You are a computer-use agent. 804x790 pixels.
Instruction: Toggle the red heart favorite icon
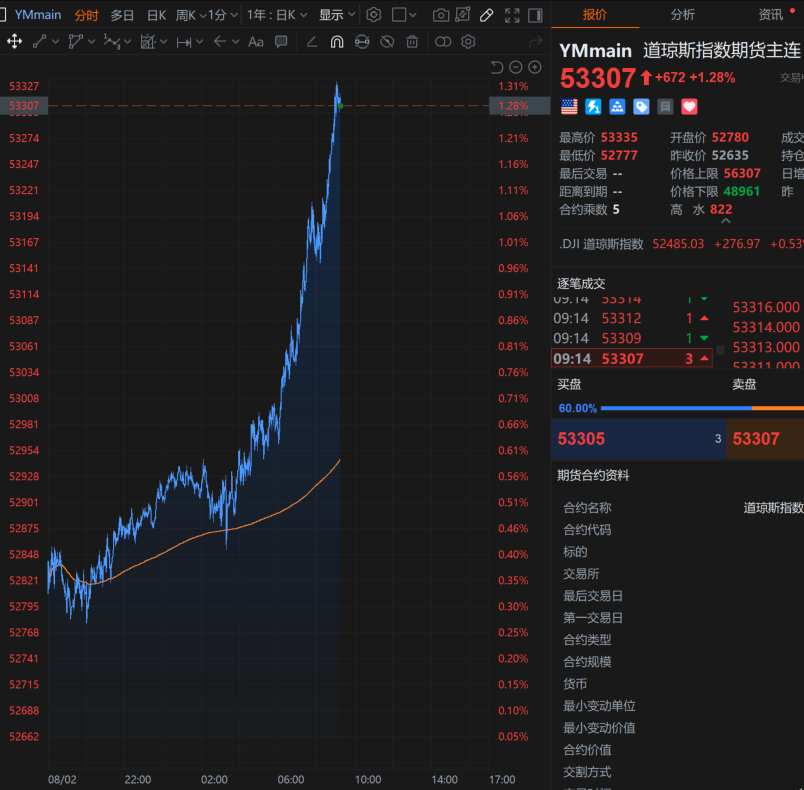pos(689,107)
